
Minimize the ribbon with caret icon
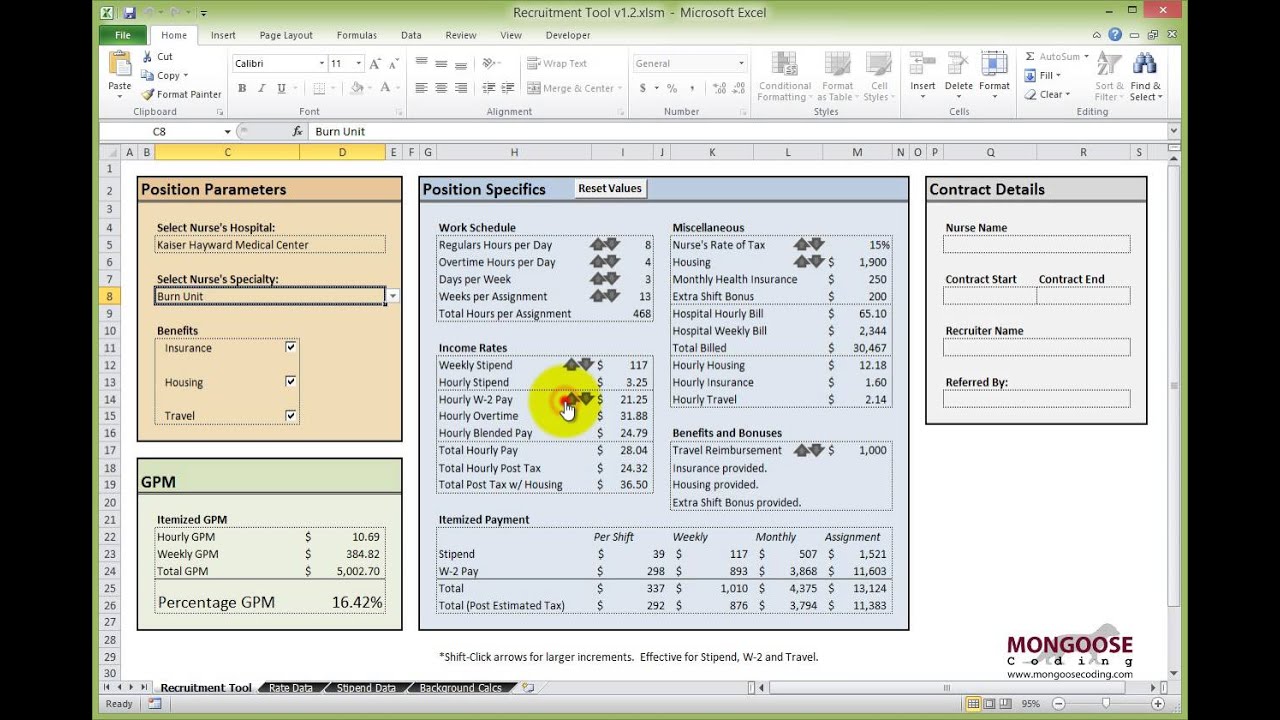[x=1098, y=35]
